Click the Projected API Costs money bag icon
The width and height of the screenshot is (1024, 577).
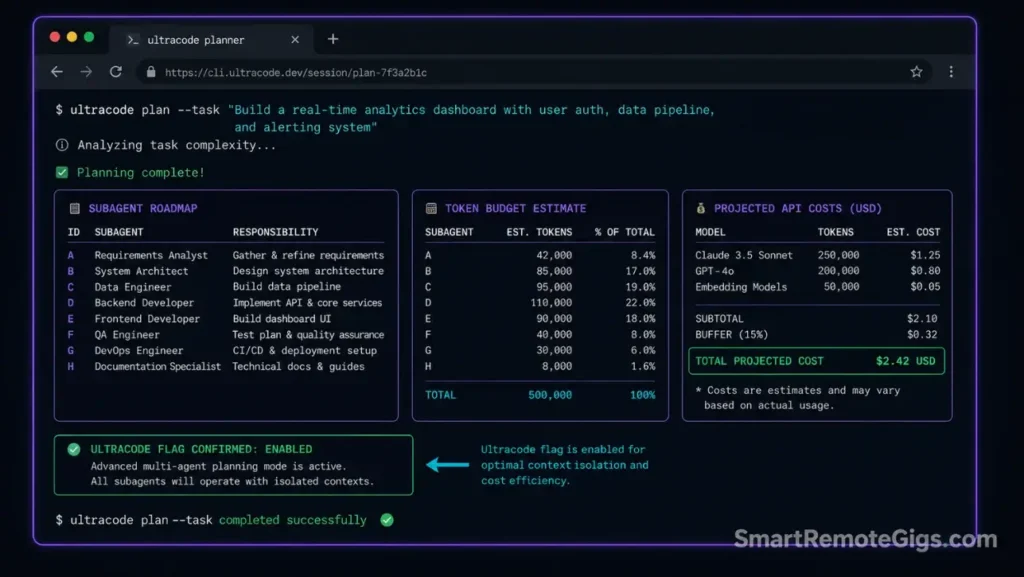[x=700, y=208]
